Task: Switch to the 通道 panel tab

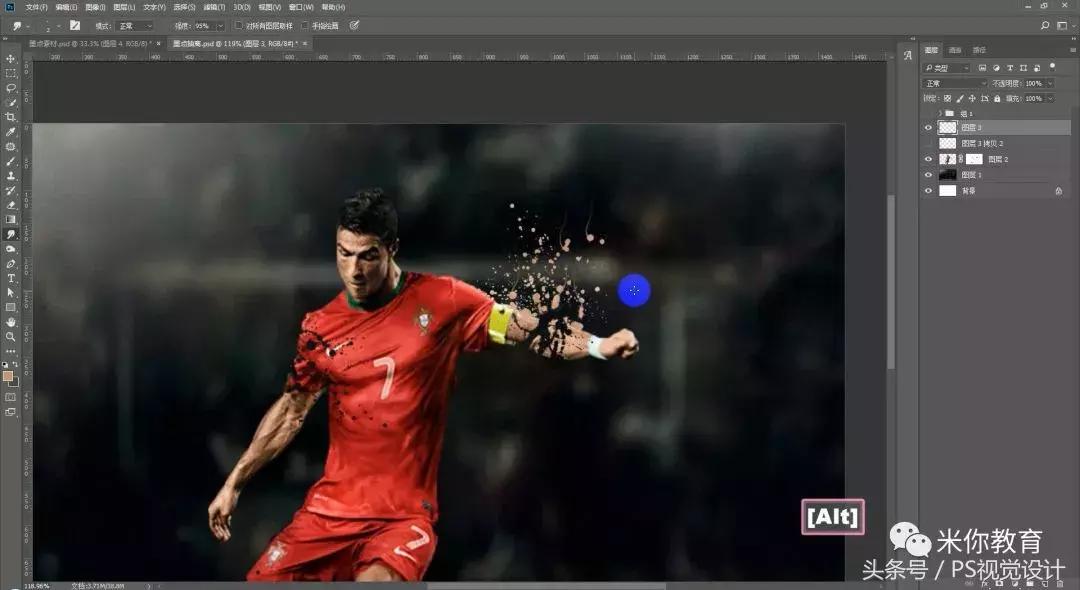Action: click(x=955, y=50)
